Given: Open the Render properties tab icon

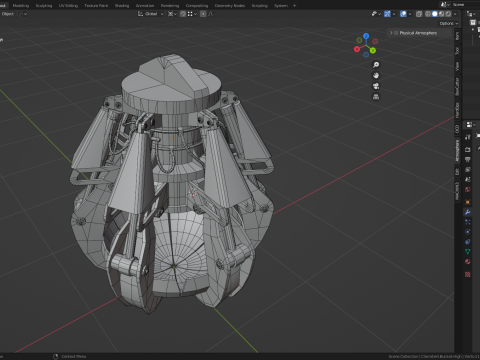Looking at the screenshot, I should click(x=468, y=149).
